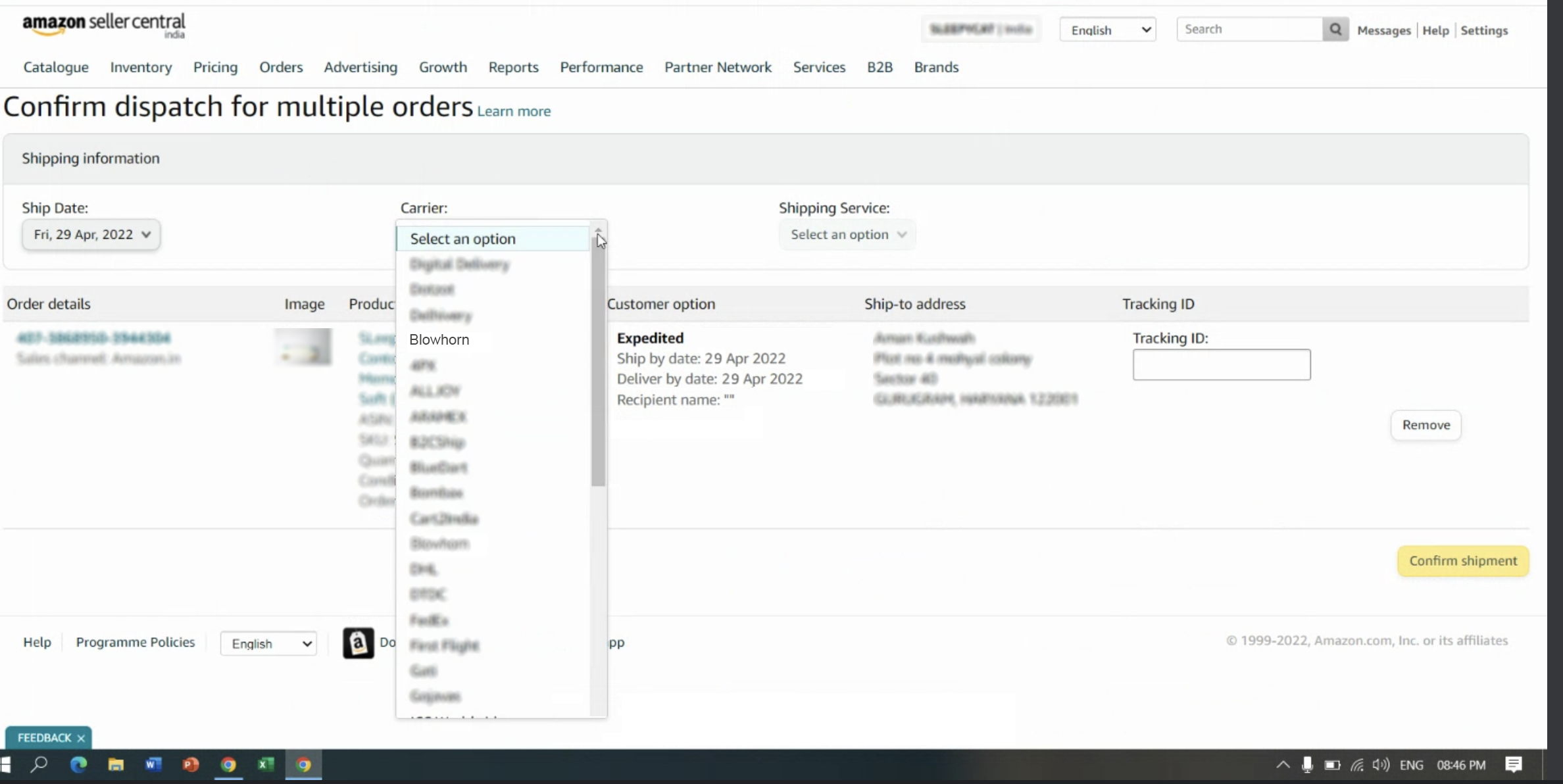Click the search magnifier button
Viewport: 1563px width, 784px height.
1335,30
